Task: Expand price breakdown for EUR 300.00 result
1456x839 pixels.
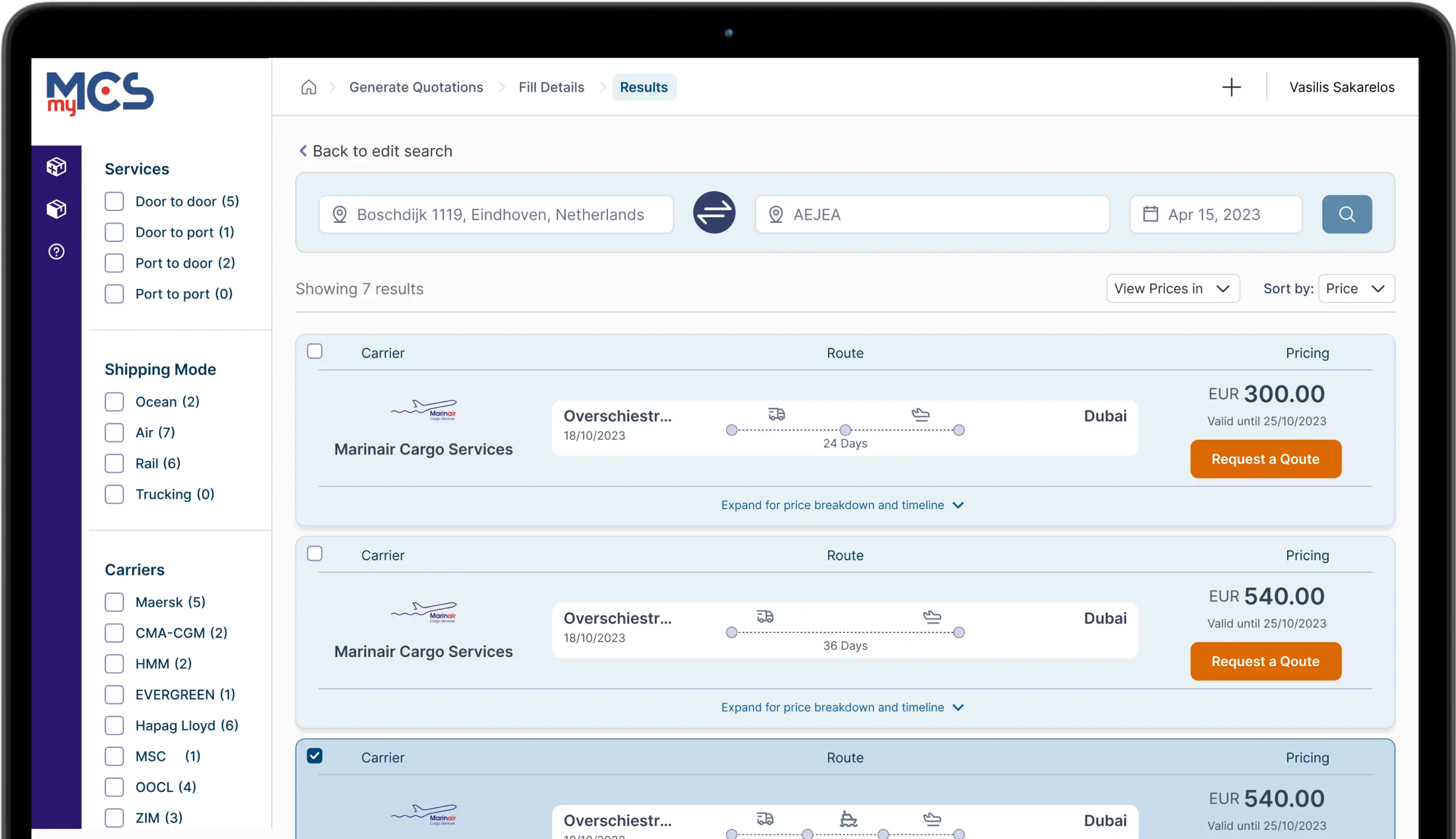Action: (843, 505)
